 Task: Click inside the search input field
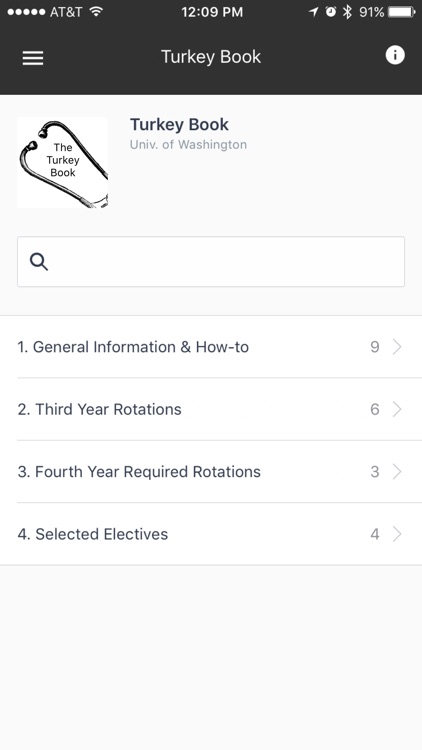click(211, 262)
